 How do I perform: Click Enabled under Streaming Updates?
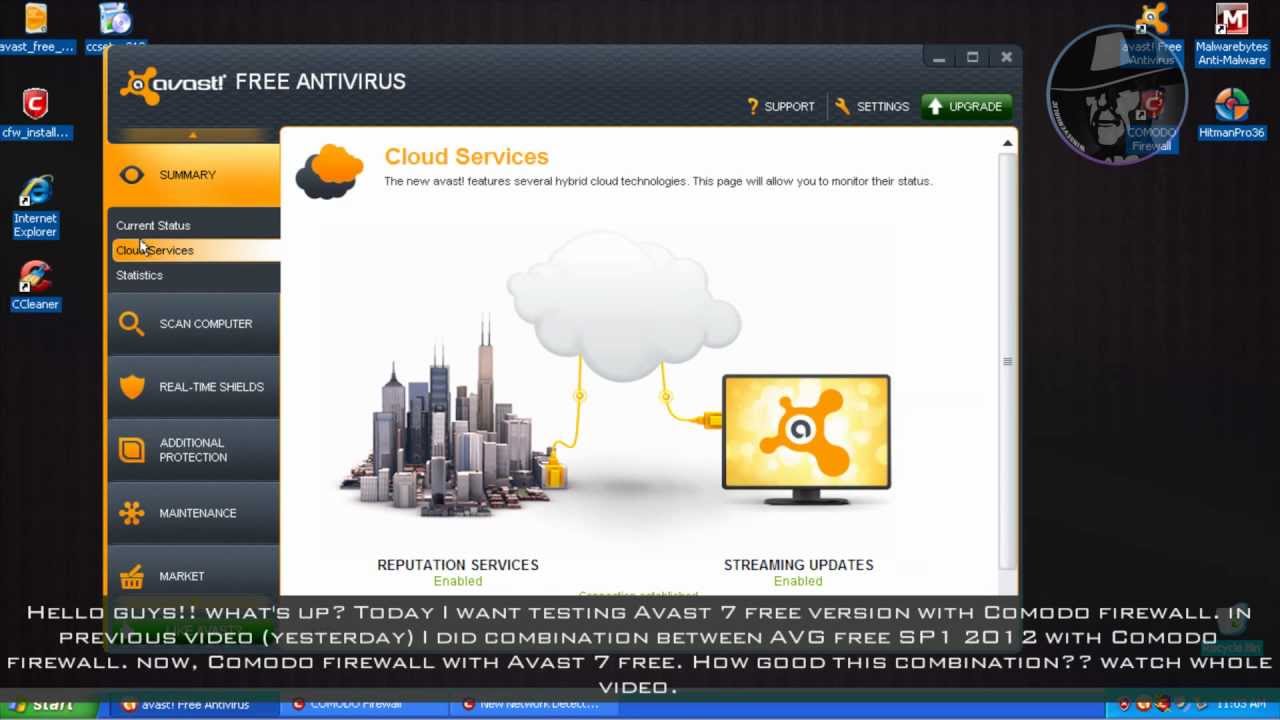[x=798, y=581]
